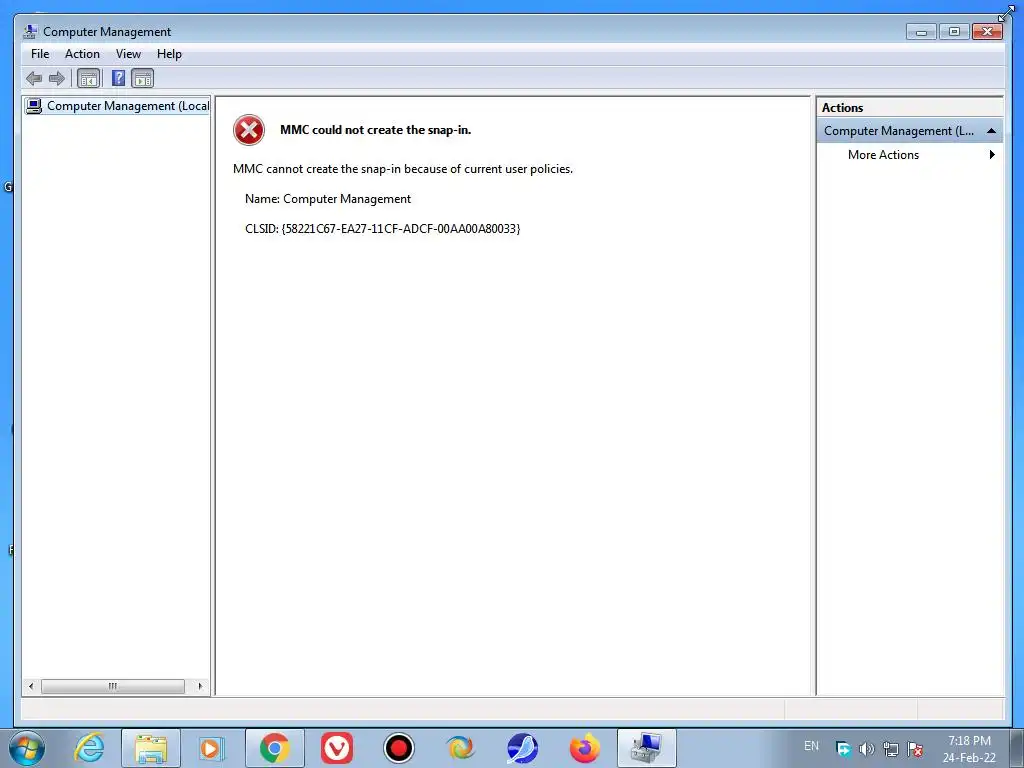Open the Windows Start button
Image resolution: width=1024 pixels, height=768 pixels.
tap(27, 748)
